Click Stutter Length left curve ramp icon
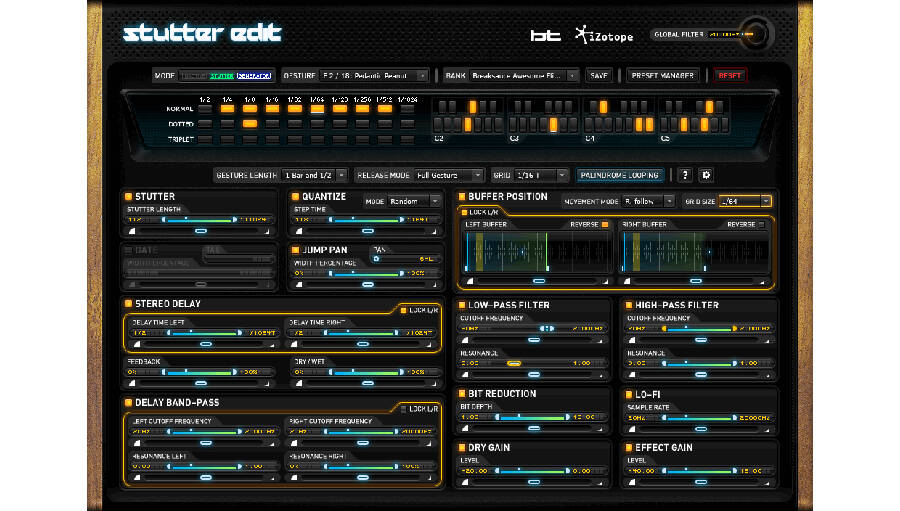Viewport: 900px width, 511px height. point(132,231)
